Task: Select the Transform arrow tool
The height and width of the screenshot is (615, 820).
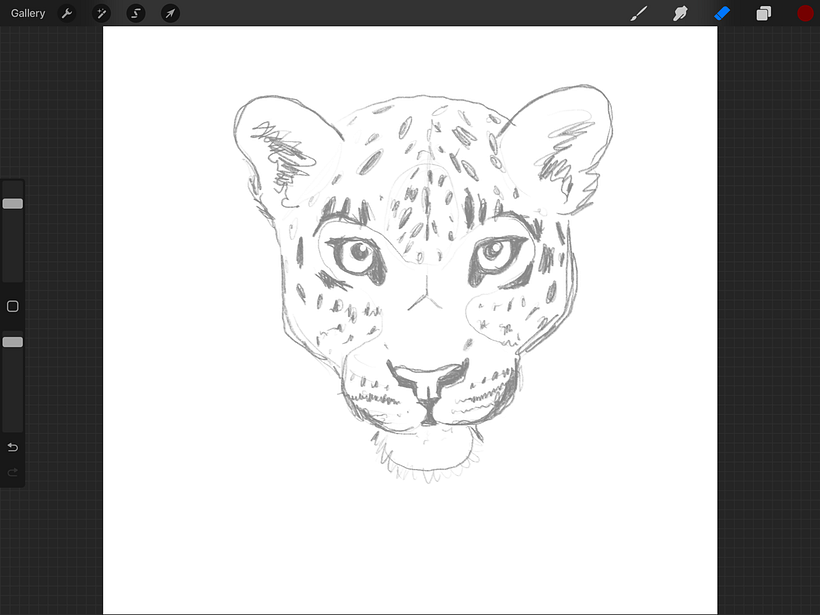Action: [x=169, y=13]
